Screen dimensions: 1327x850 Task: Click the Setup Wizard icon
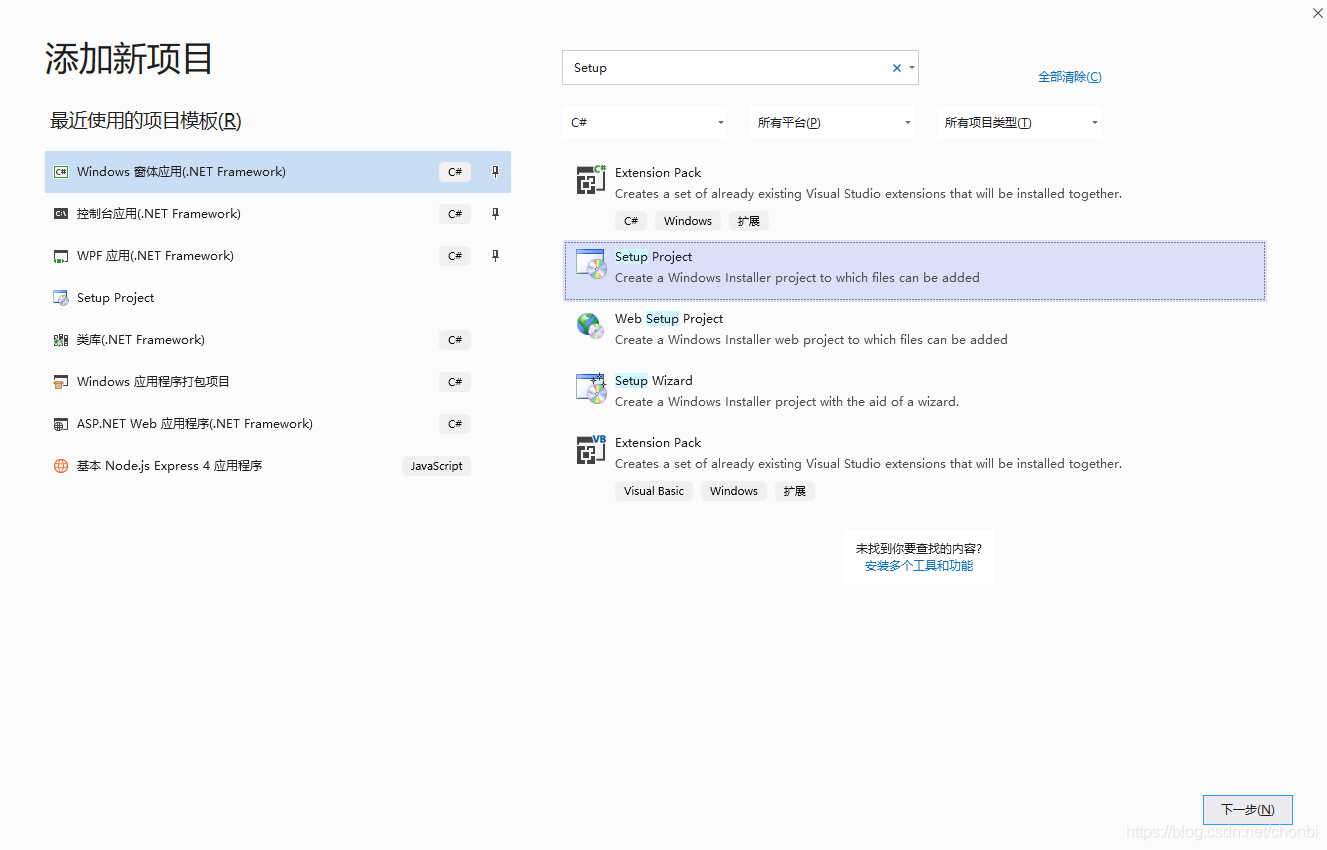tap(591, 388)
